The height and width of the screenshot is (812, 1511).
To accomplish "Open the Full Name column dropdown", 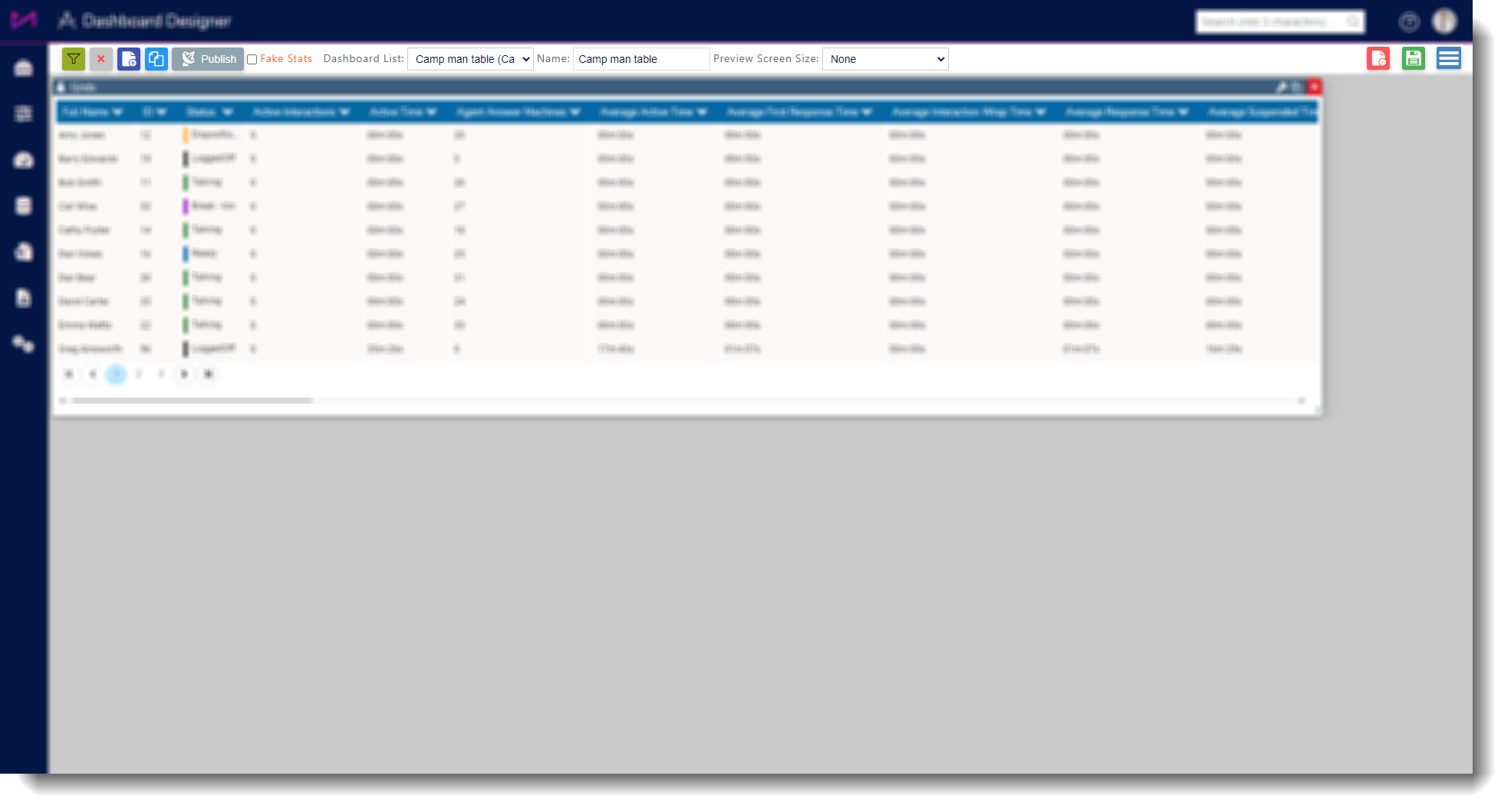I will click(x=117, y=112).
